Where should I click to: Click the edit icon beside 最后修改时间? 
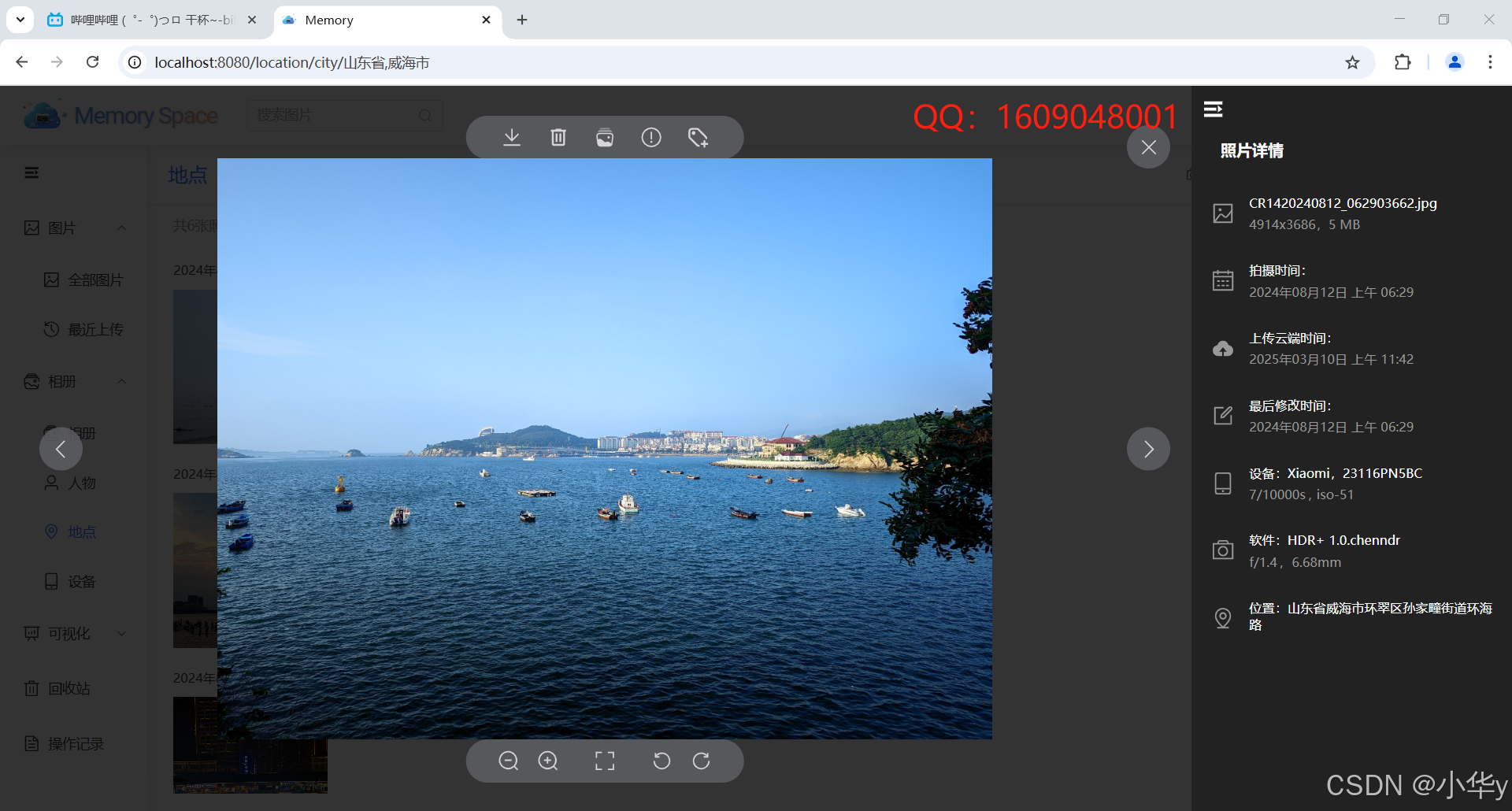(1223, 415)
